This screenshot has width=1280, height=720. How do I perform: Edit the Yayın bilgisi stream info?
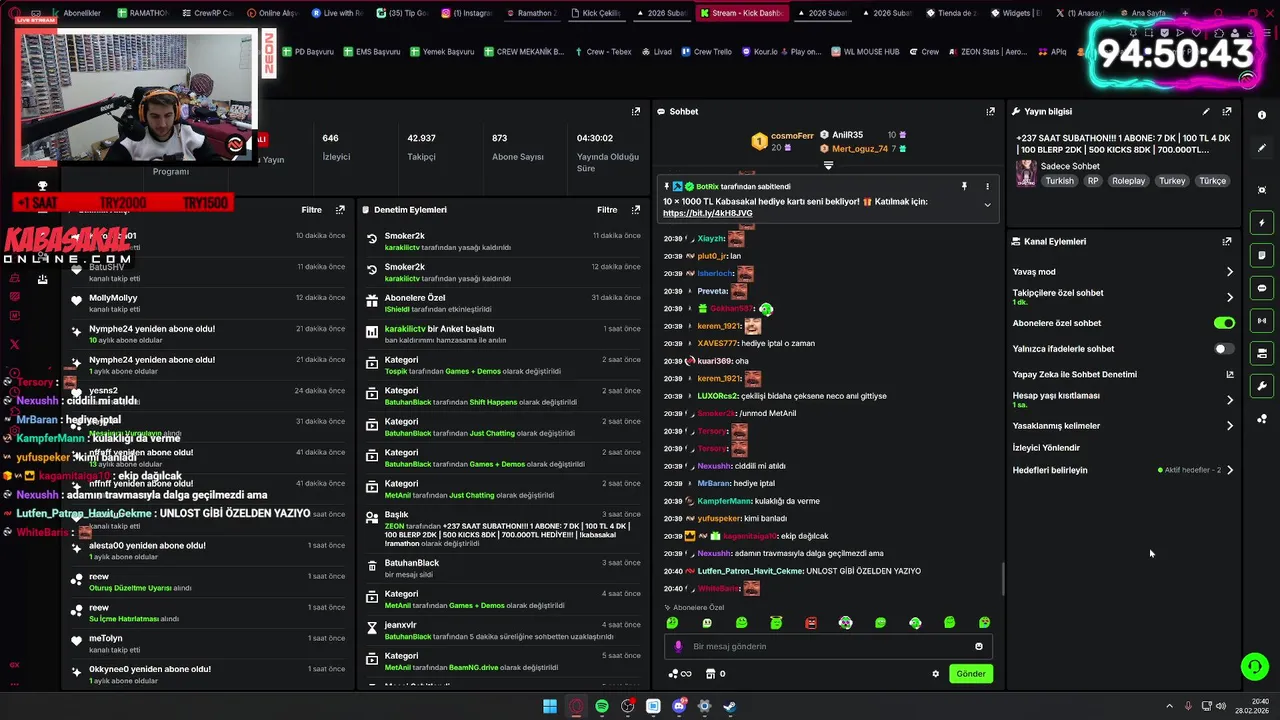[1206, 111]
